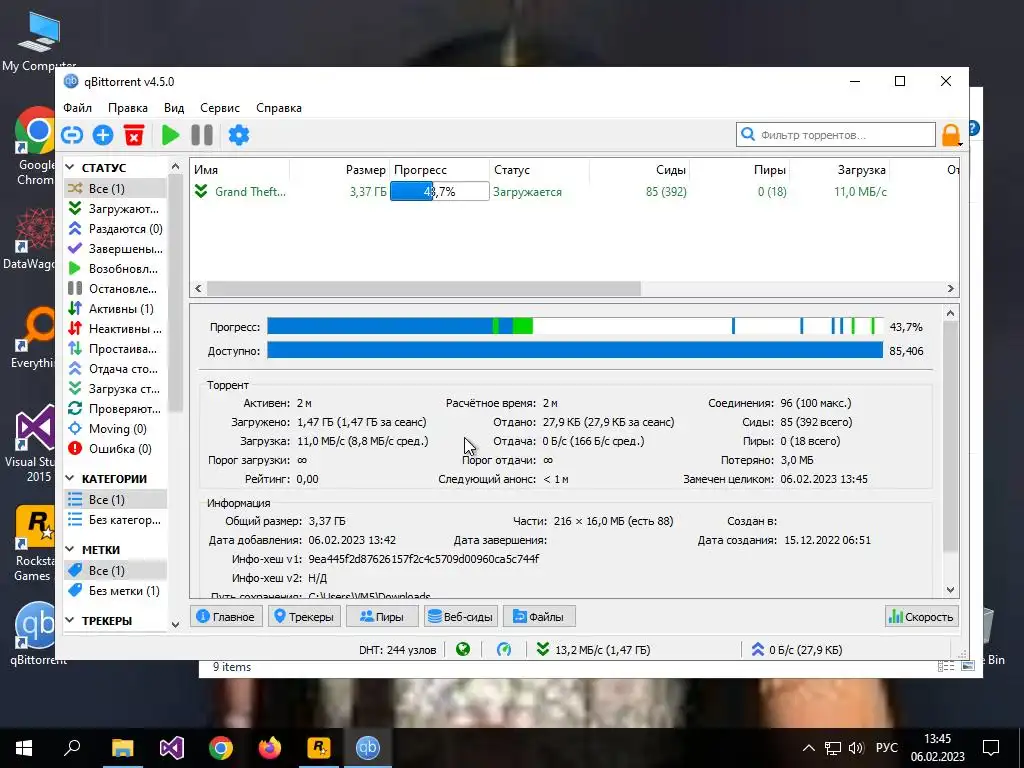Select the Остановлены status filter
1024x768 pixels.
(116, 288)
